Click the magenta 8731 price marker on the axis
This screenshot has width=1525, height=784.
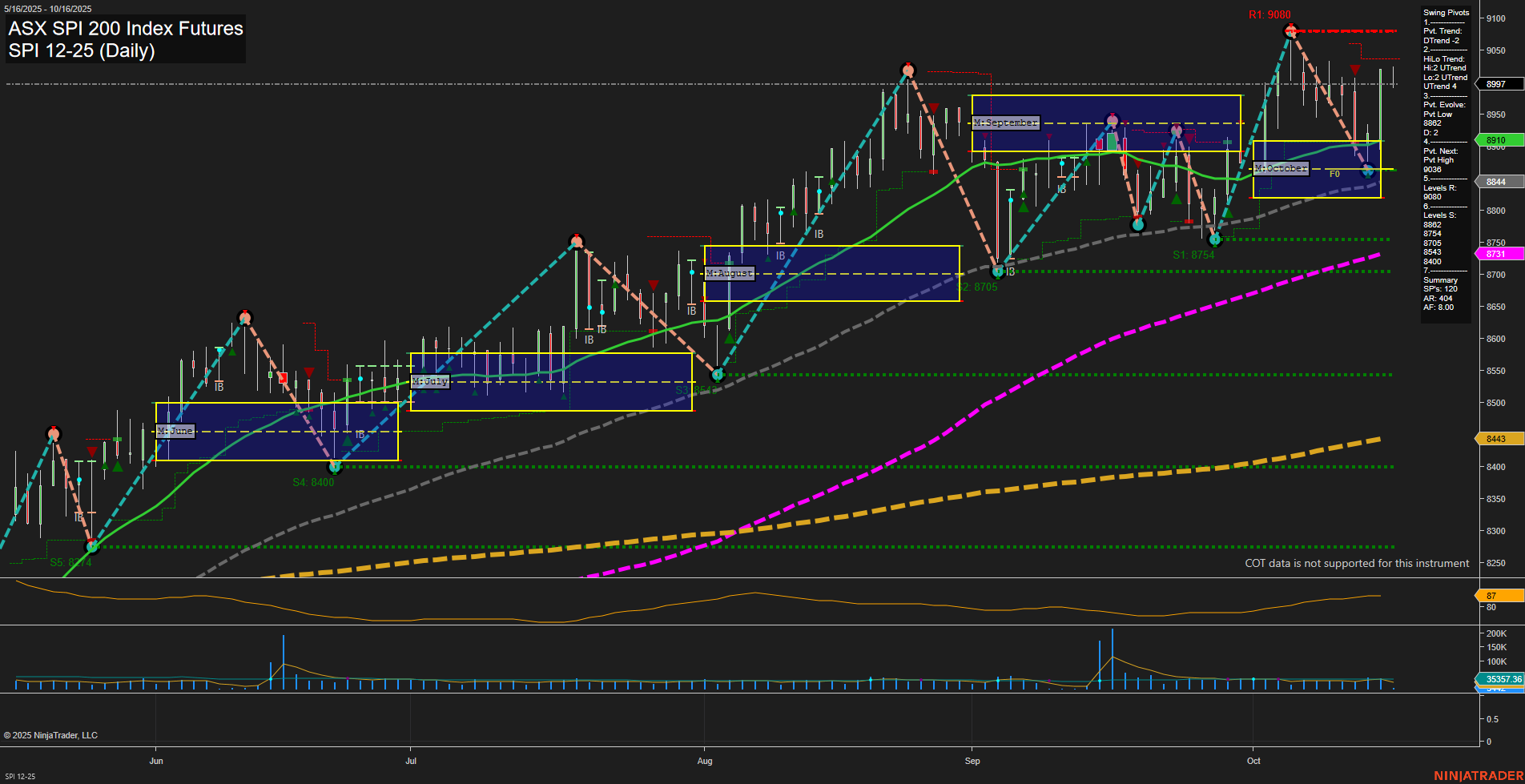point(1497,253)
